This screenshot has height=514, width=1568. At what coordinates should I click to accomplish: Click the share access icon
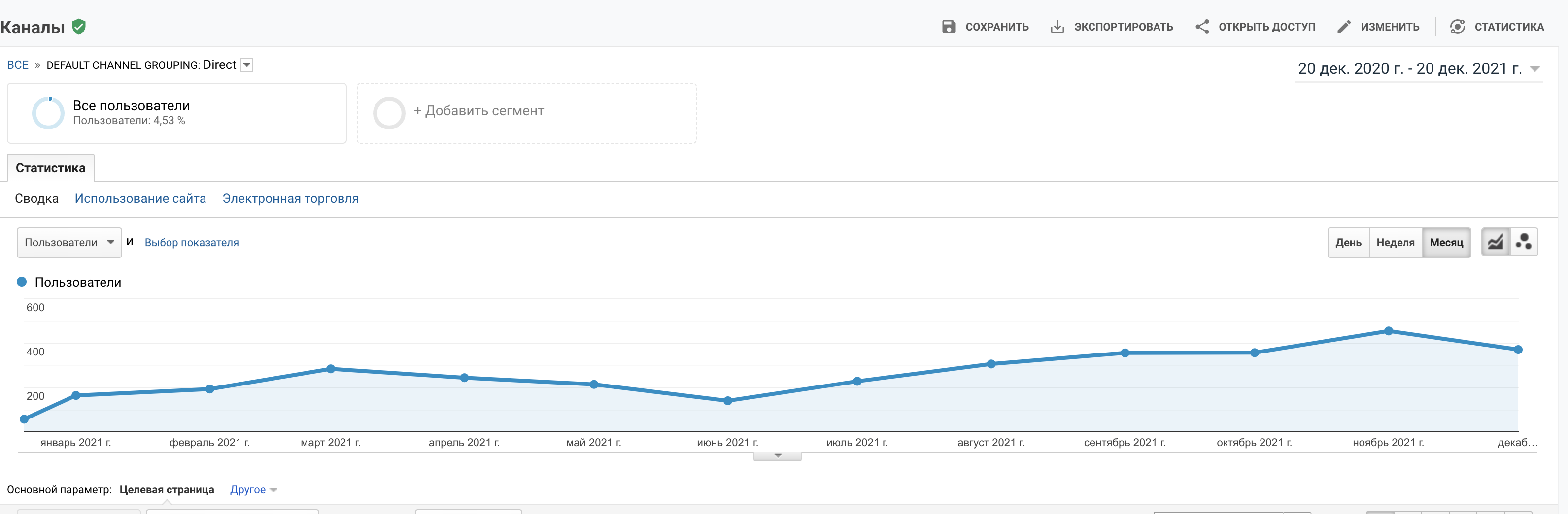tap(1202, 27)
